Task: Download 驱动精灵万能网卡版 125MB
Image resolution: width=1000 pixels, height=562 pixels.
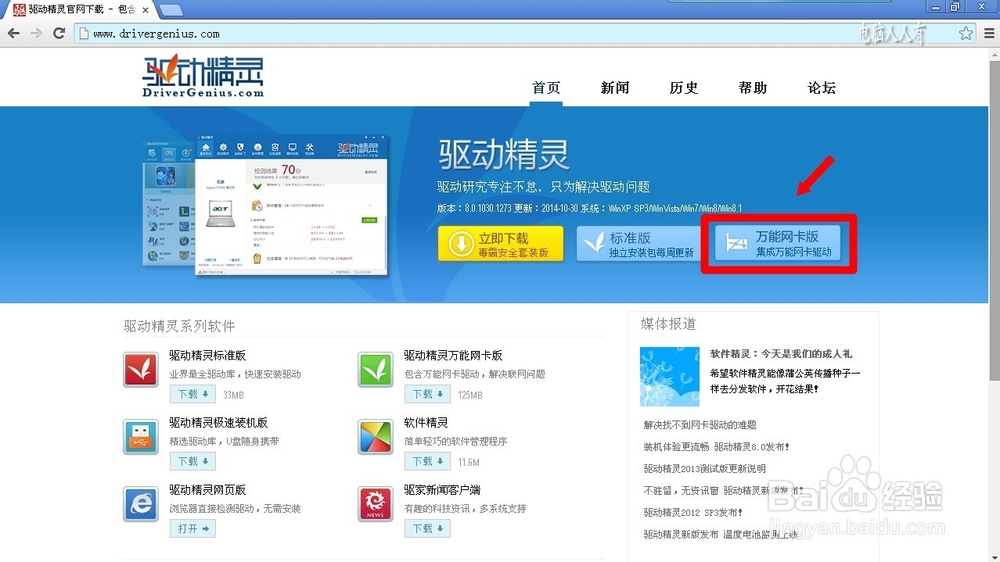Action: click(427, 394)
